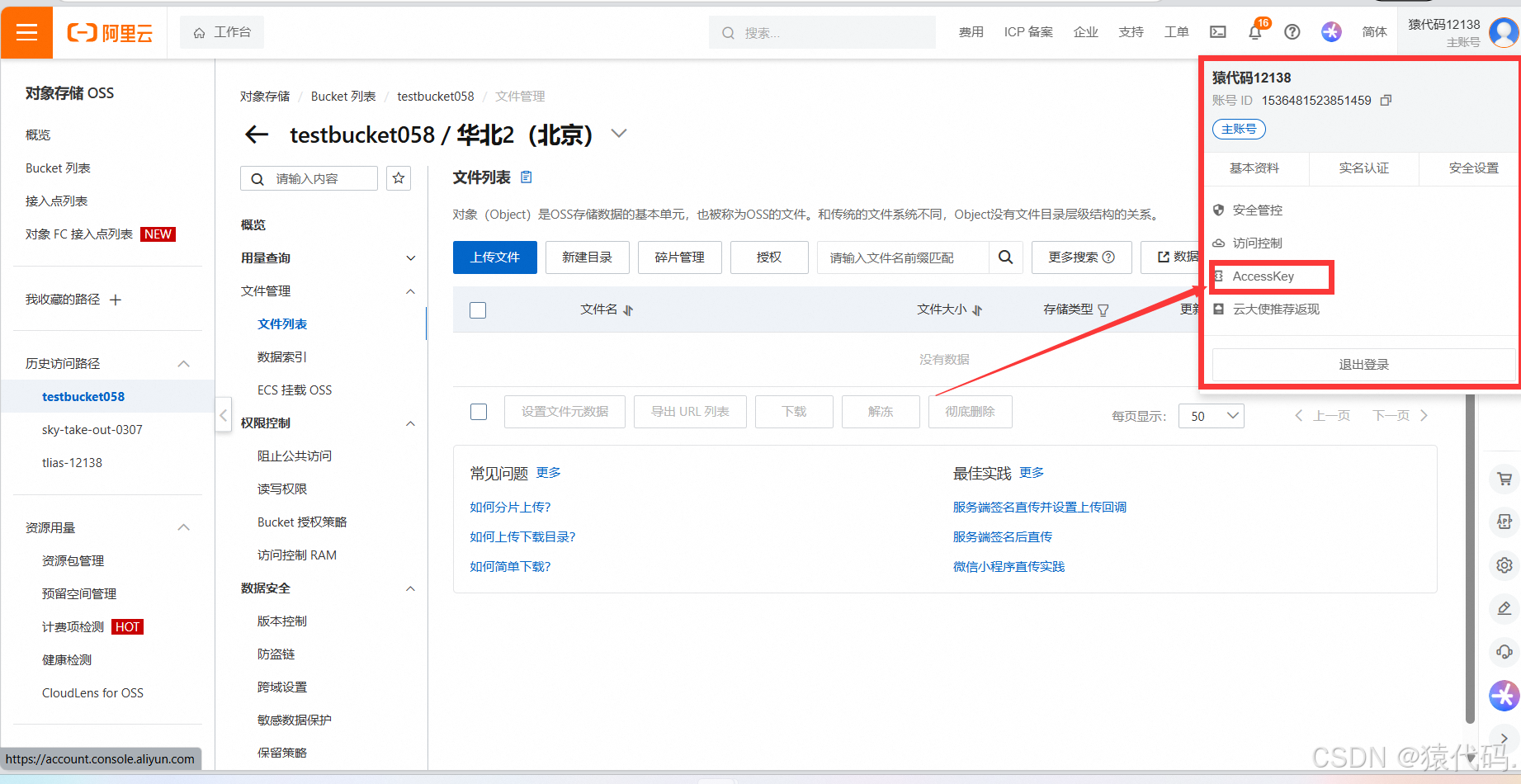
Task: Expand right sidebar chevron arrow
Action: point(1504,739)
